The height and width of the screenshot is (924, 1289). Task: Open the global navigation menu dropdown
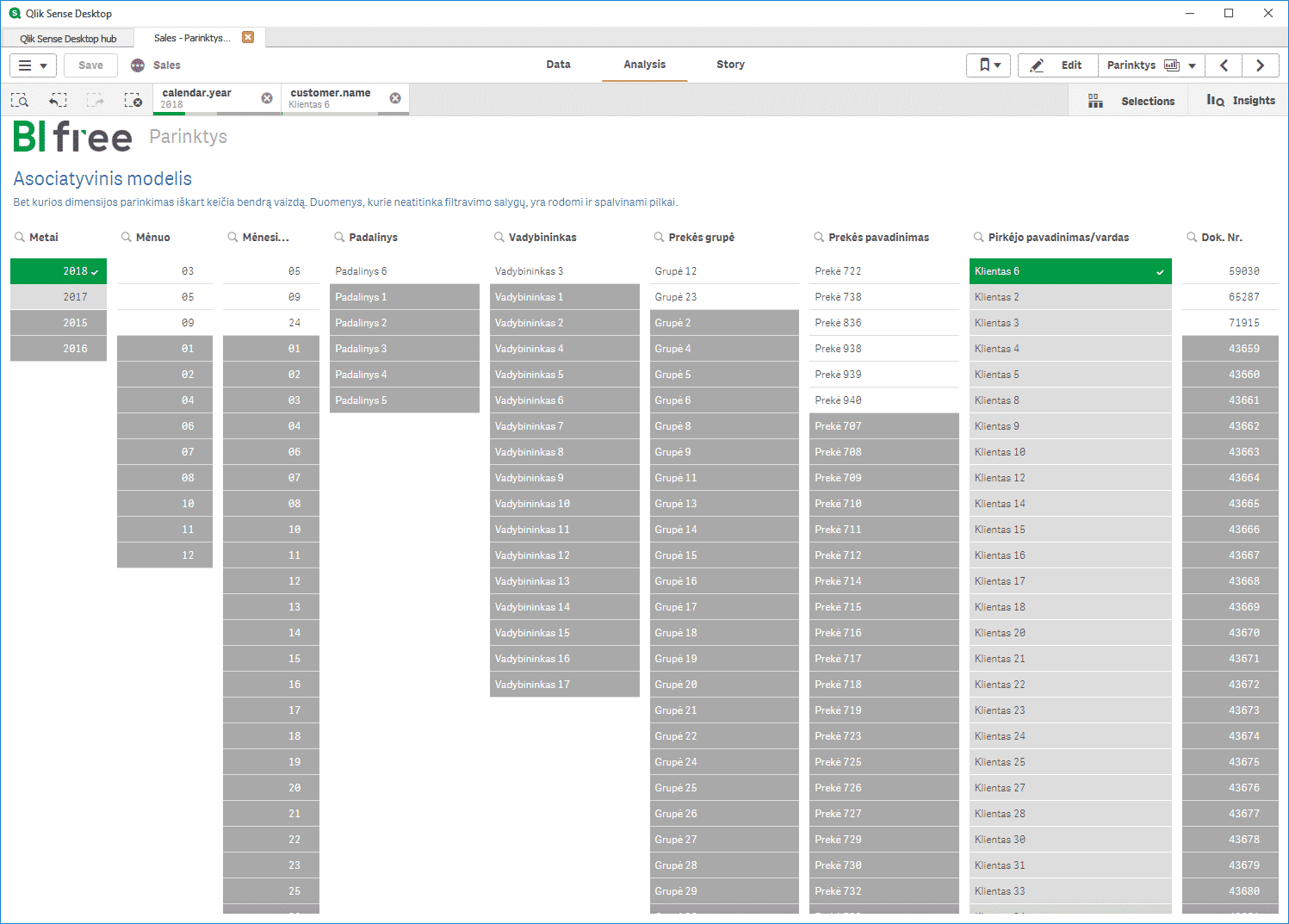(33, 65)
